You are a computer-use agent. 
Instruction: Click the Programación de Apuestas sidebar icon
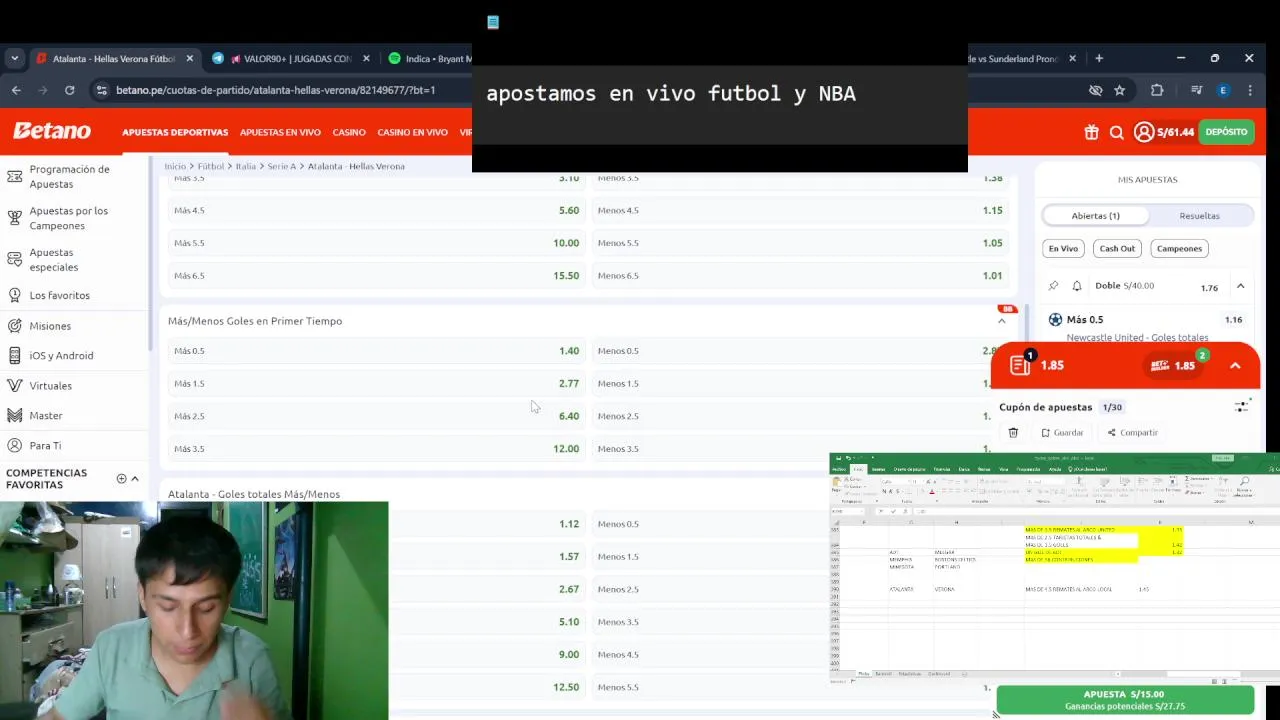14,177
